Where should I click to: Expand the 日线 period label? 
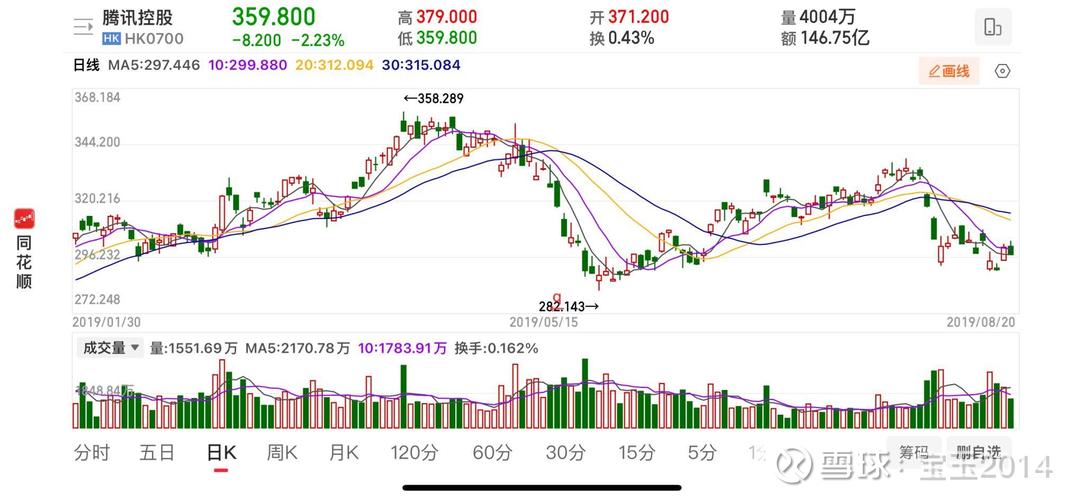(87, 65)
